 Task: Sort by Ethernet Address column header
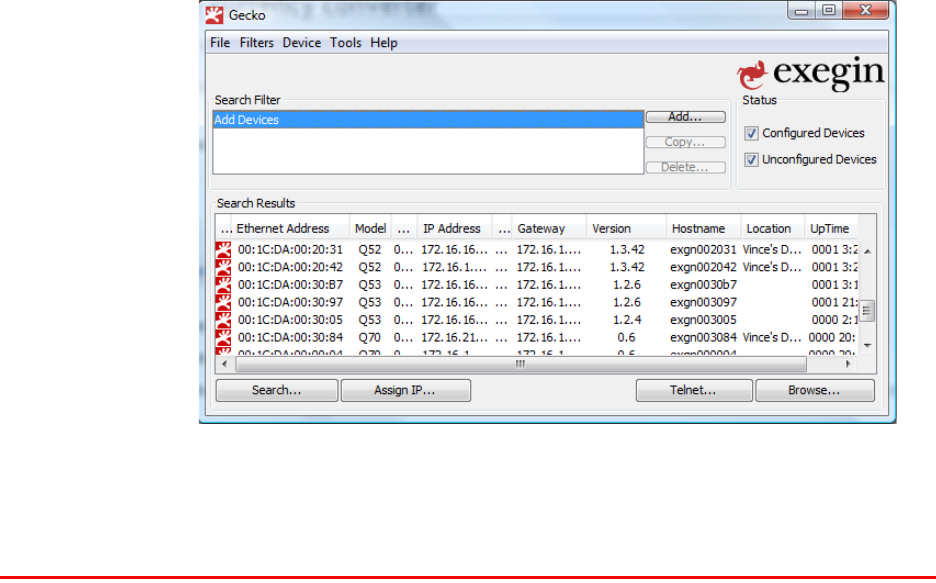[291, 229]
